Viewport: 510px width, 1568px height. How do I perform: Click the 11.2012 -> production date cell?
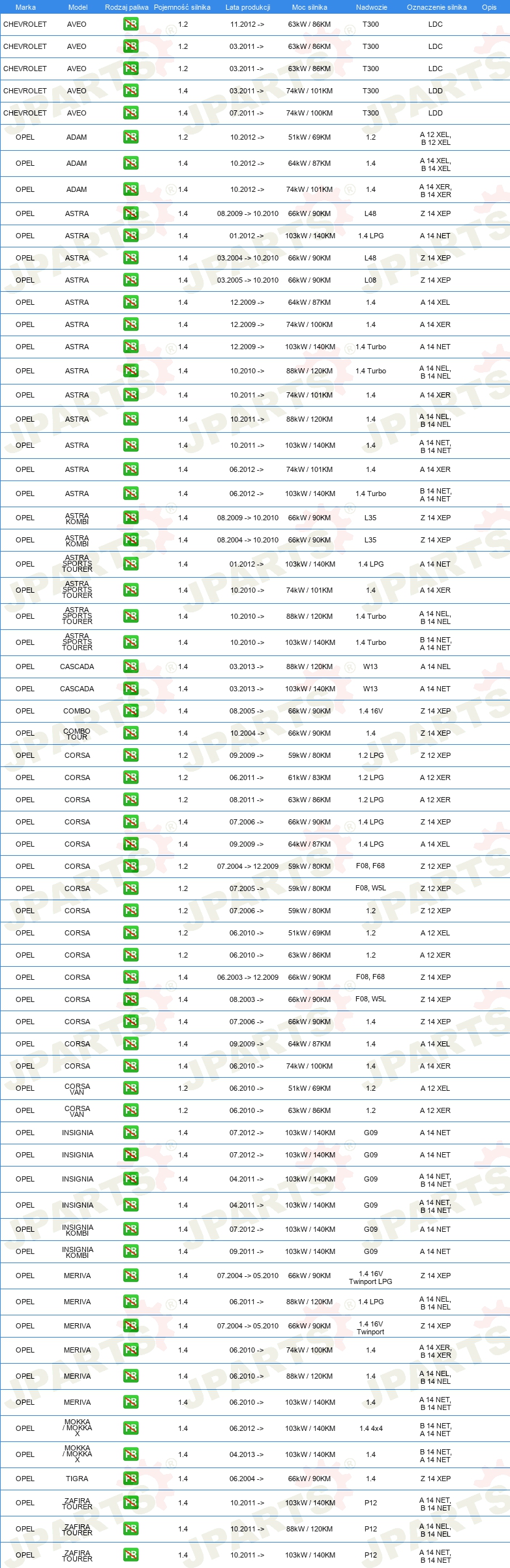point(247,24)
